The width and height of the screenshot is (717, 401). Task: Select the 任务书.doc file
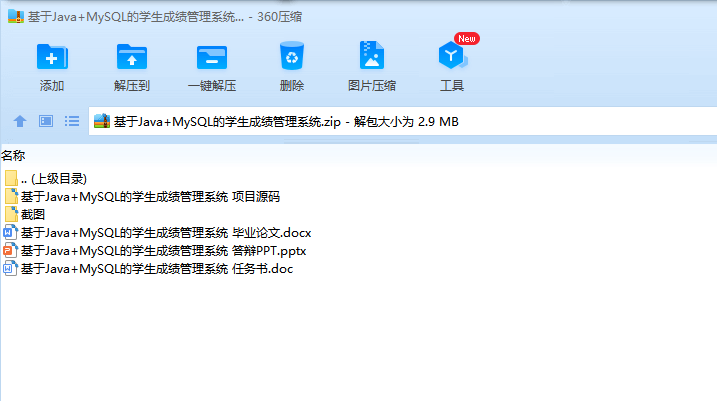pos(149,268)
